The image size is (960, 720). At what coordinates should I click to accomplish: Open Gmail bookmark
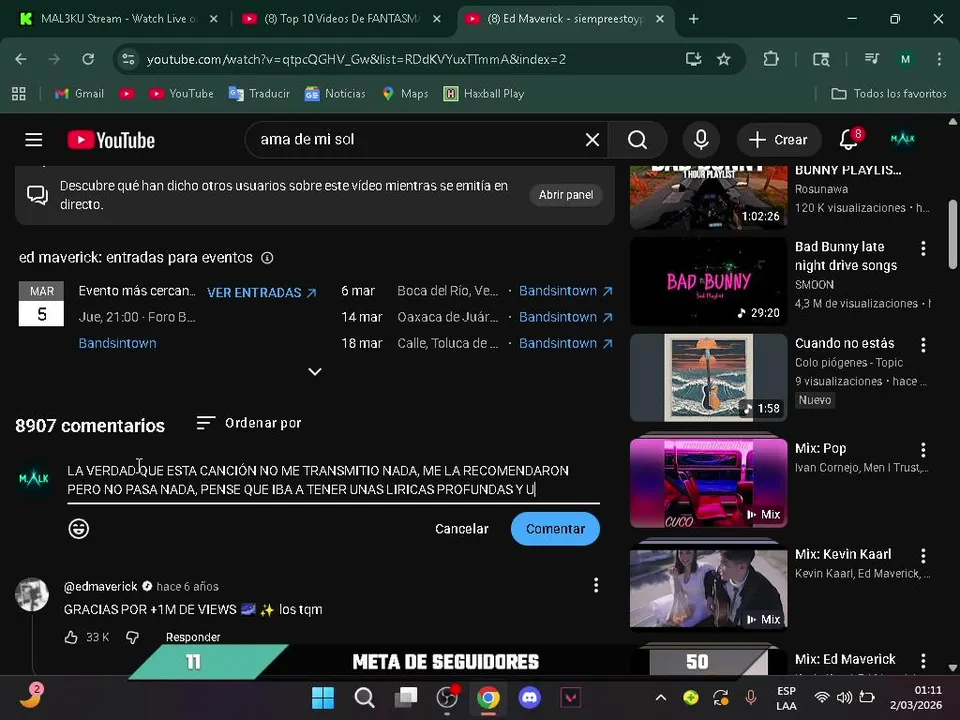pyautogui.click(x=79, y=94)
